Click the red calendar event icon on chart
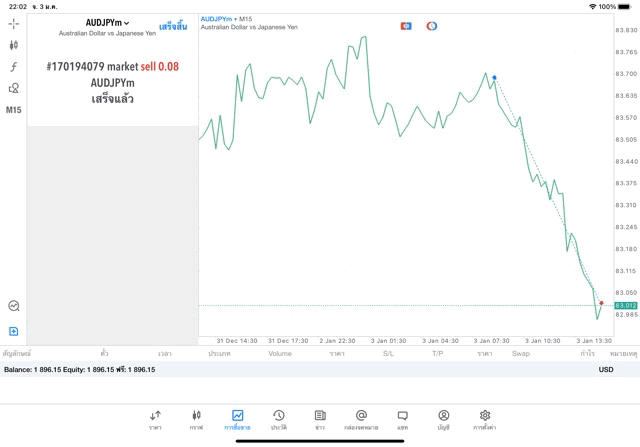The height and width of the screenshot is (447, 640). 406,25
